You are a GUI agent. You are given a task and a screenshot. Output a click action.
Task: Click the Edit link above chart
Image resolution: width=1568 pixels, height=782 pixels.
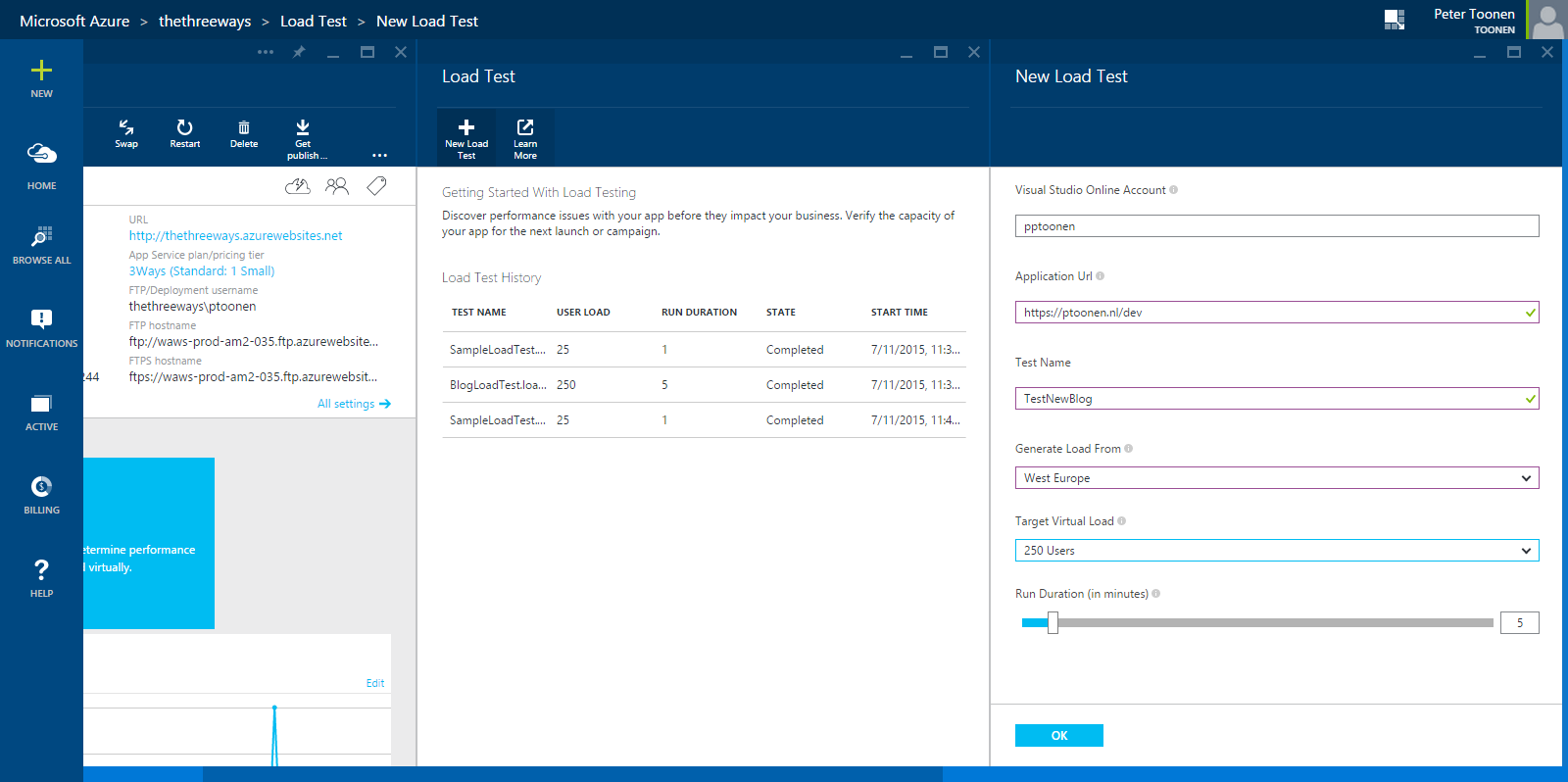(375, 683)
